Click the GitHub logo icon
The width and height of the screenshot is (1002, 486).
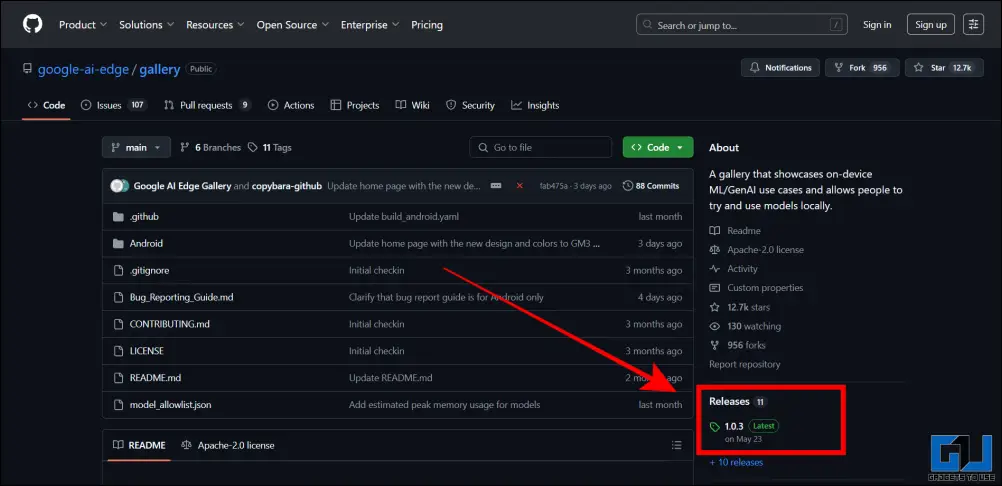click(33, 24)
